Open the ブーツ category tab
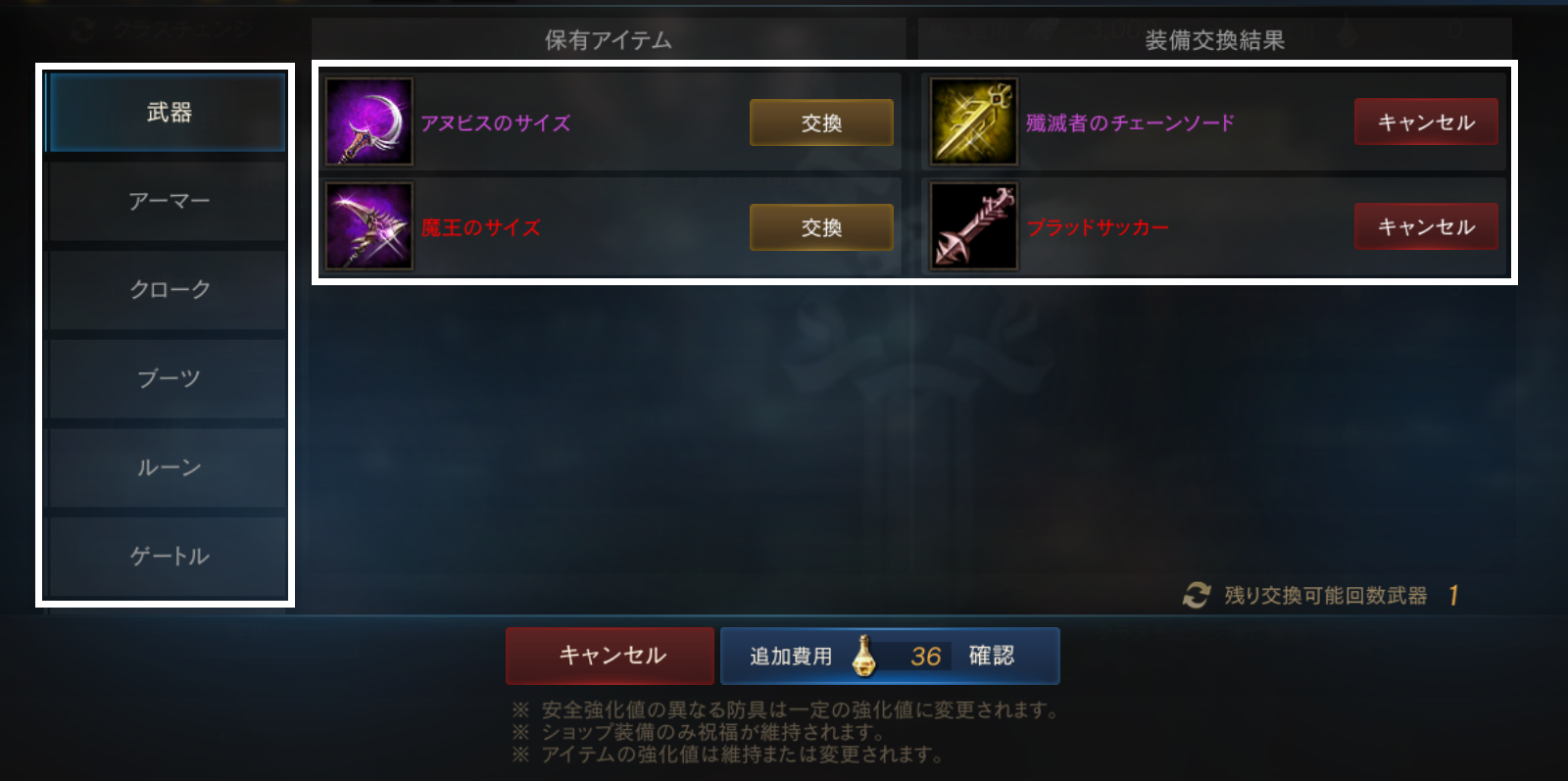This screenshot has height=781, width=1568. 168,379
